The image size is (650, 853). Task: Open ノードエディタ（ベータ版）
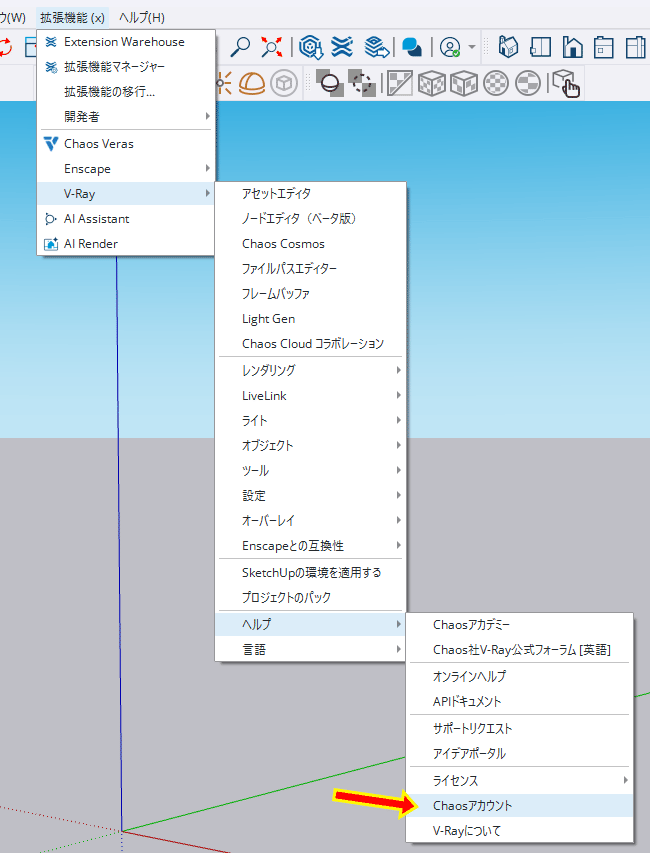point(311,219)
